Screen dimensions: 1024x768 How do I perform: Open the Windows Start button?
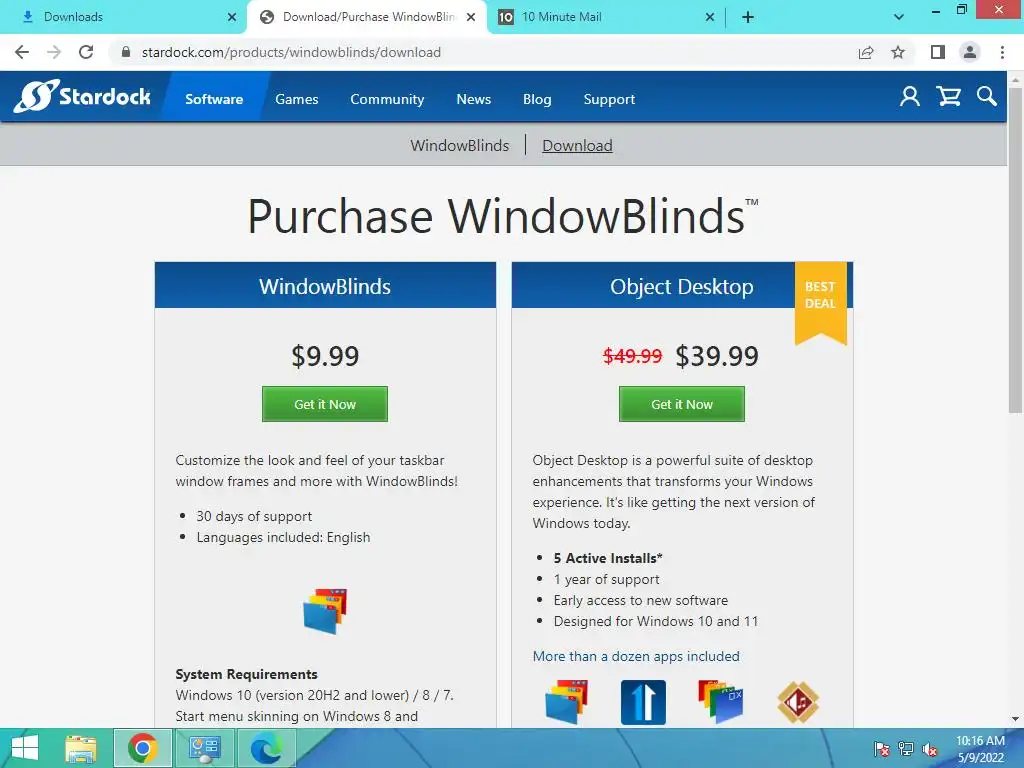pos(25,748)
